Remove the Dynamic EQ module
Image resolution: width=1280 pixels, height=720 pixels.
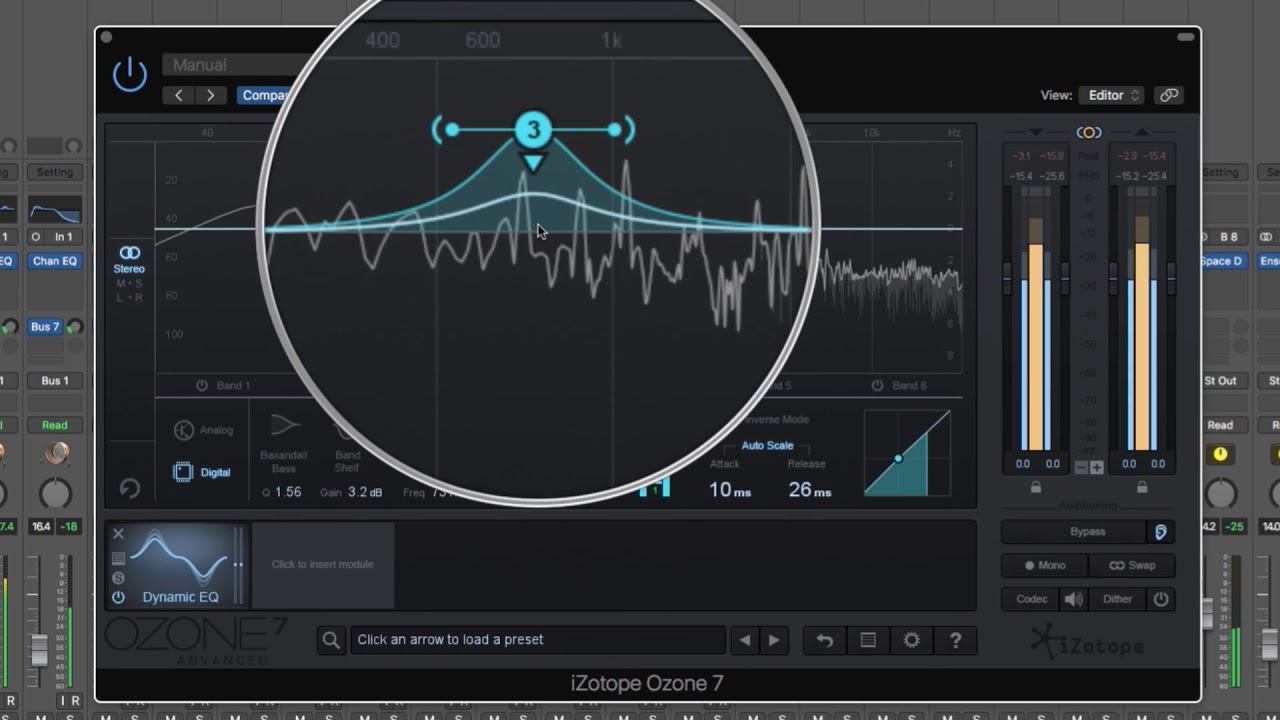118,534
